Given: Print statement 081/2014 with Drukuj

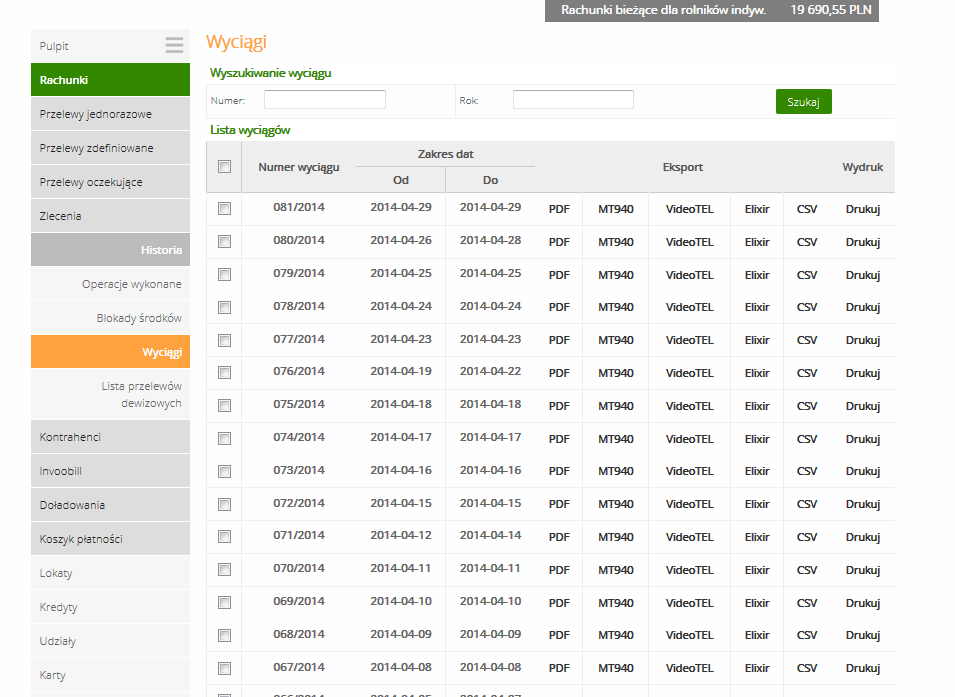Looking at the screenshot, I should (x=863, y=209).
